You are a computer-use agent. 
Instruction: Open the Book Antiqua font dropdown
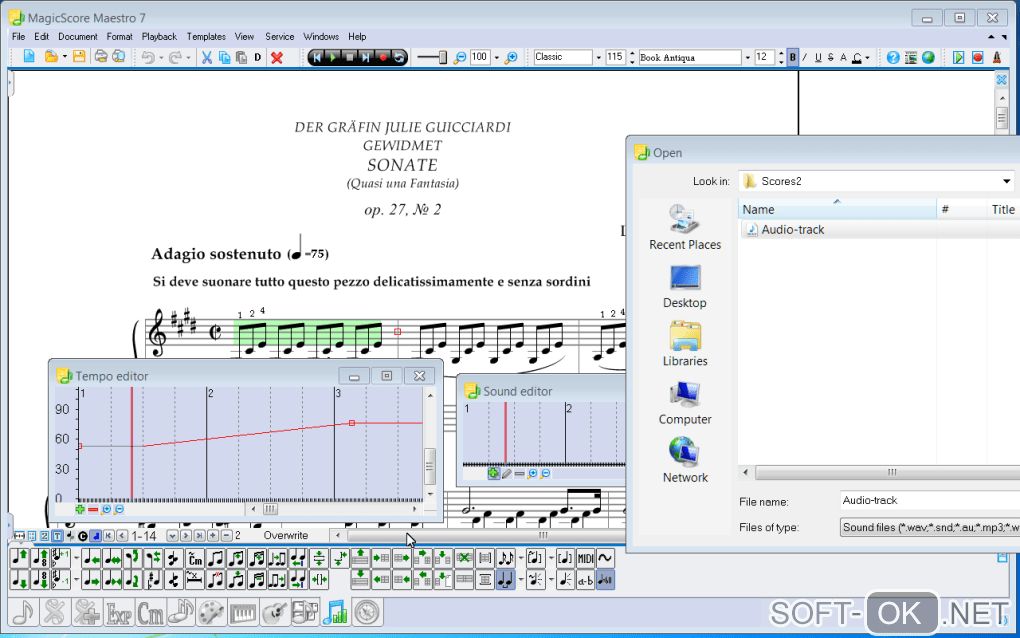tap(746, 57)
